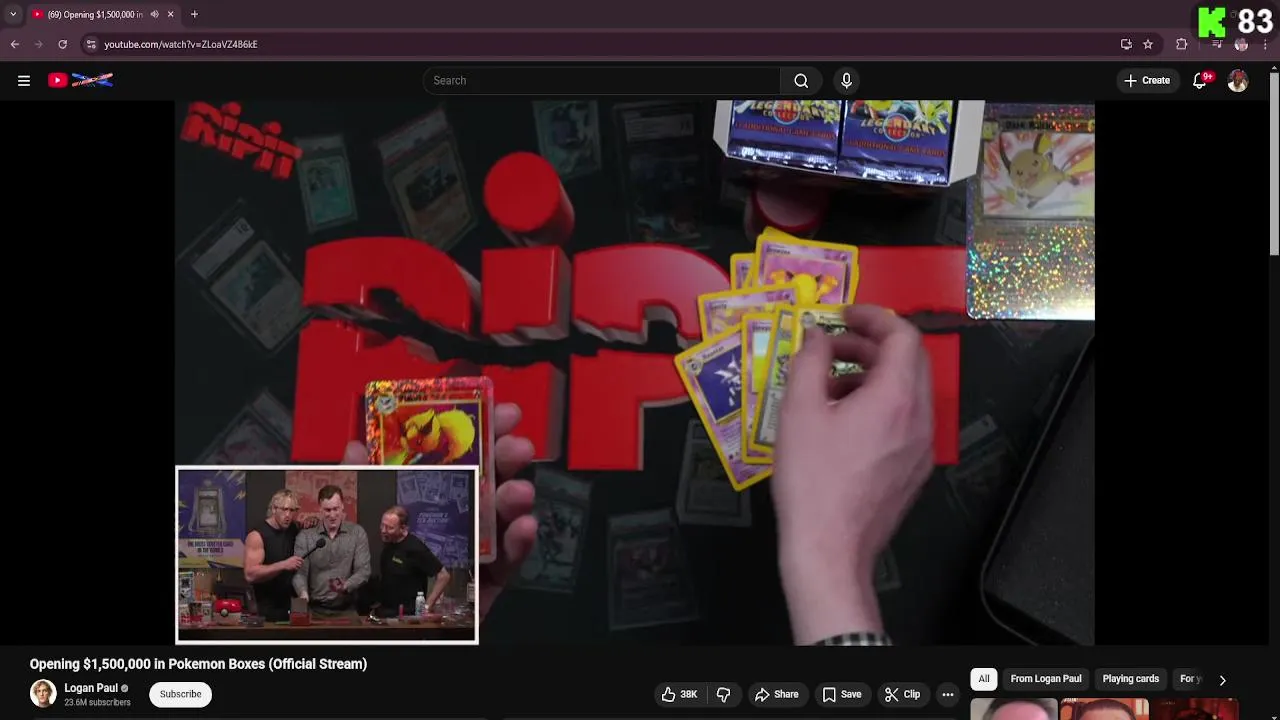This screenshot has height=720, width=1280.
Task: Install app icon in address bar
Action: coord(1126,44)
